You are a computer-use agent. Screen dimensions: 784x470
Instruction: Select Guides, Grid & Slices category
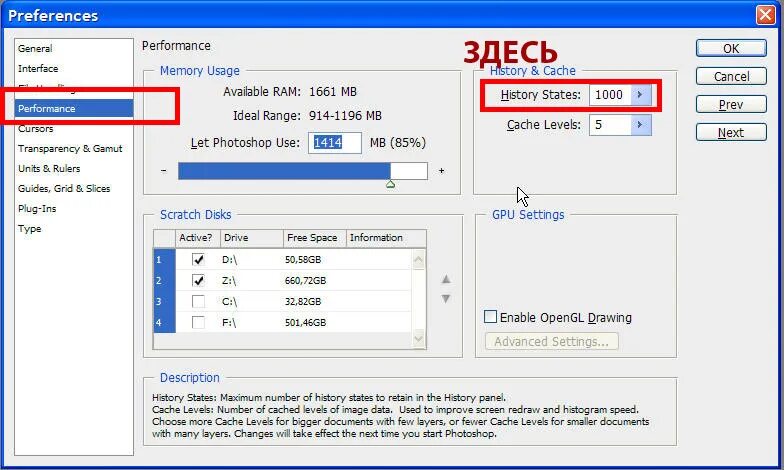pyautogui.click(x=64, y=188)
